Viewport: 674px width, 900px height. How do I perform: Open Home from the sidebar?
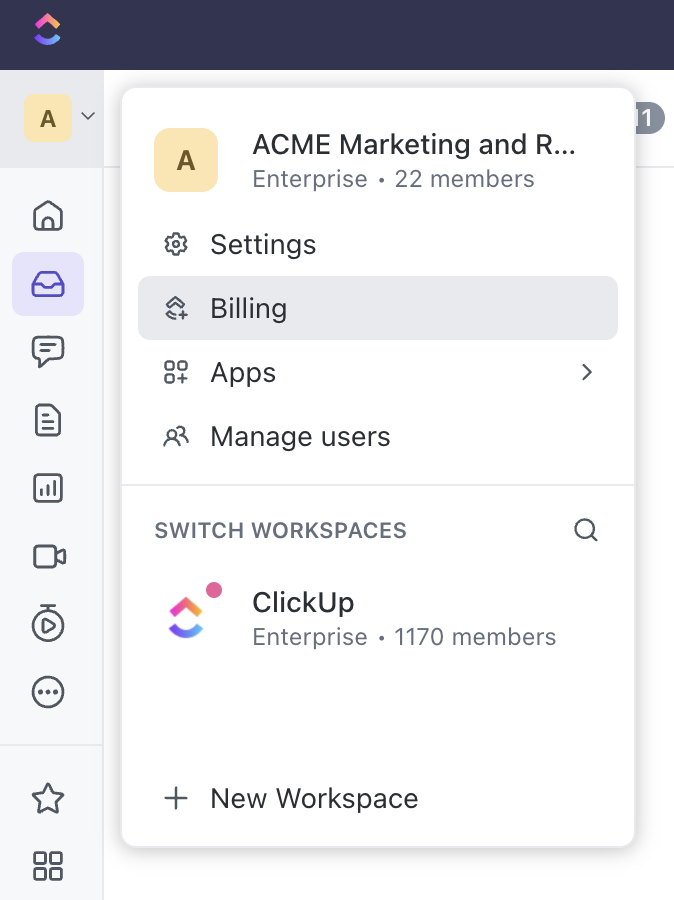click(x=48, y=215)
